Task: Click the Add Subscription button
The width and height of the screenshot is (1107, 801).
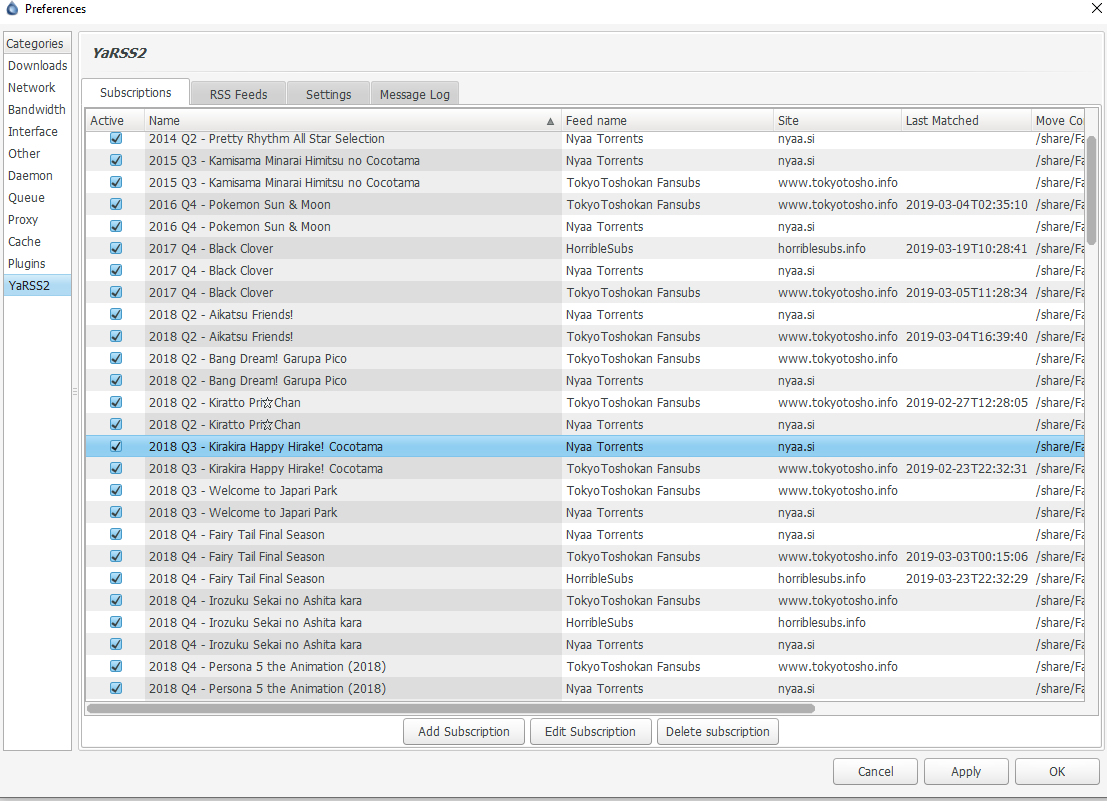Action: (464, 731)
